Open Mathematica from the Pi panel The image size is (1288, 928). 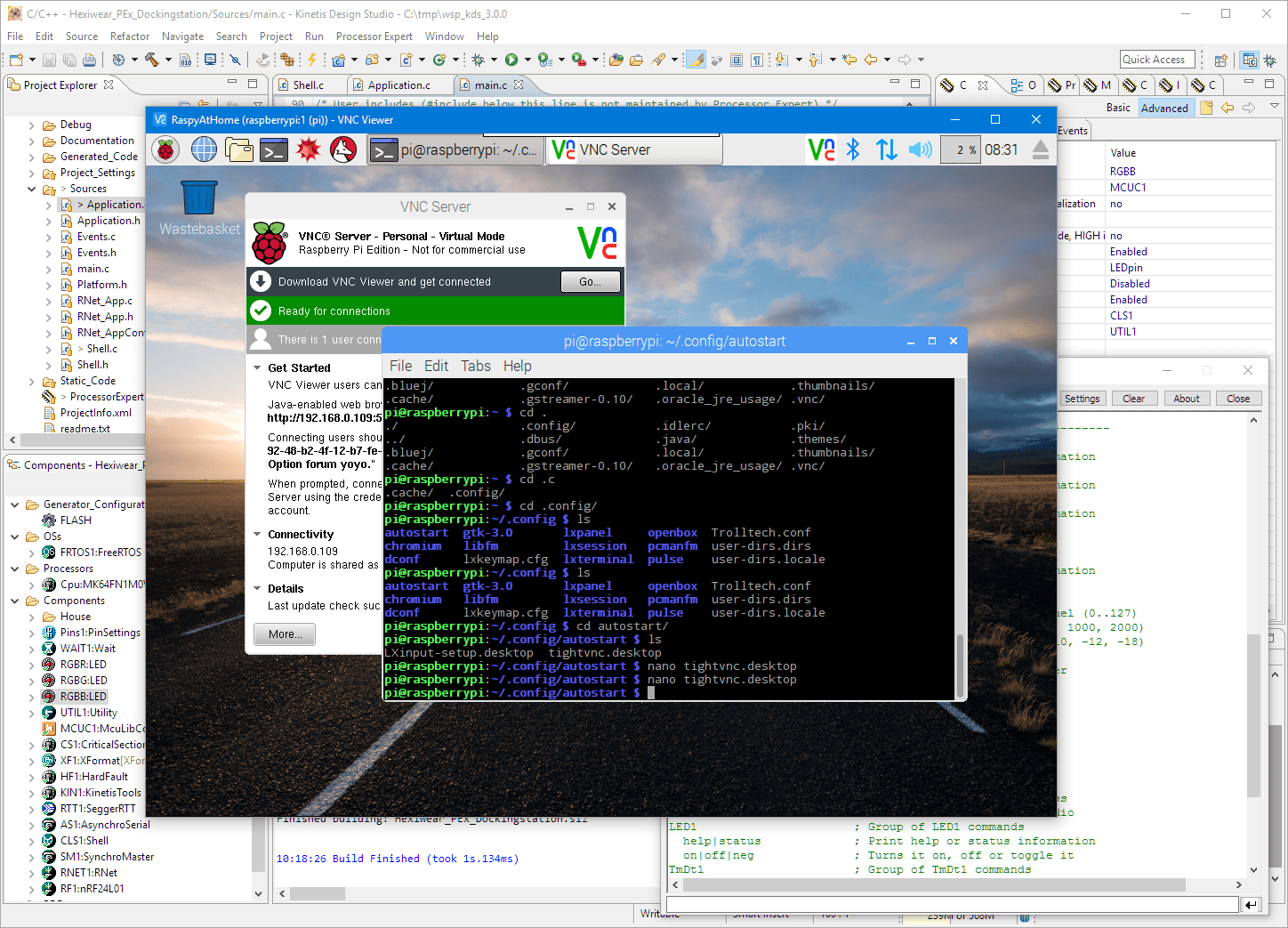point(309,150)
